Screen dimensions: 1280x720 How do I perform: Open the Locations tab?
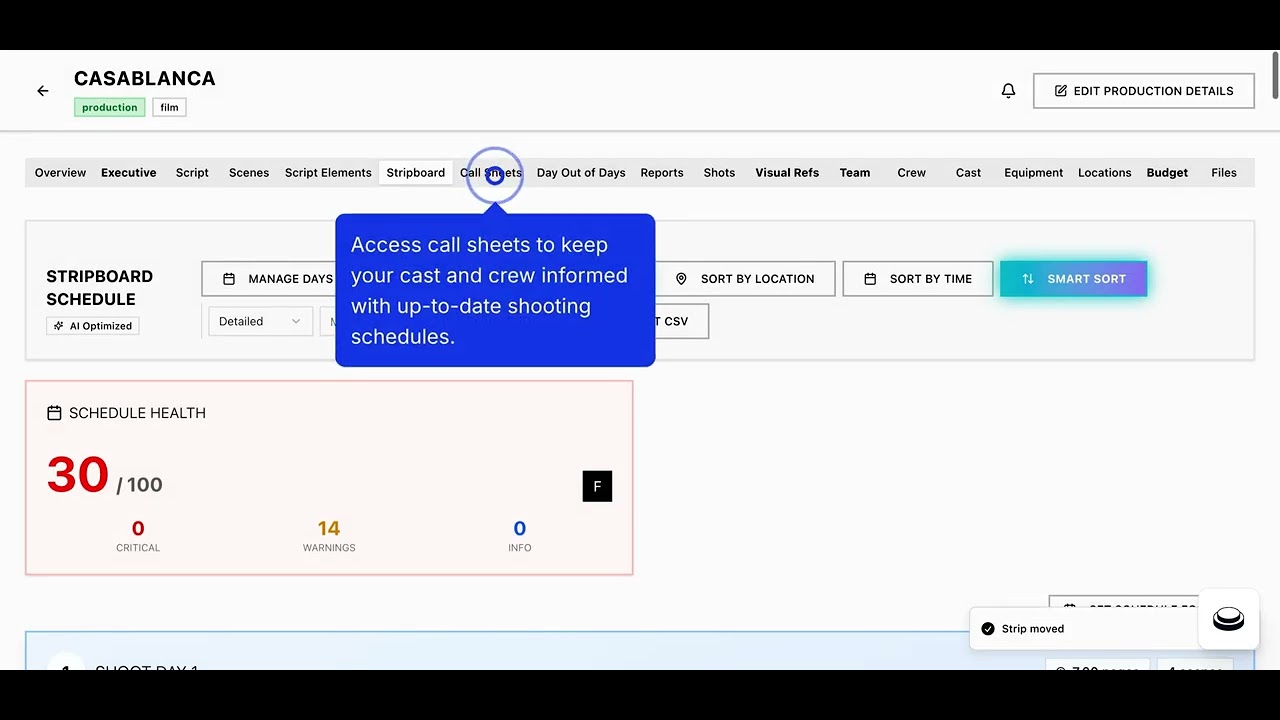click(1104, 173)
